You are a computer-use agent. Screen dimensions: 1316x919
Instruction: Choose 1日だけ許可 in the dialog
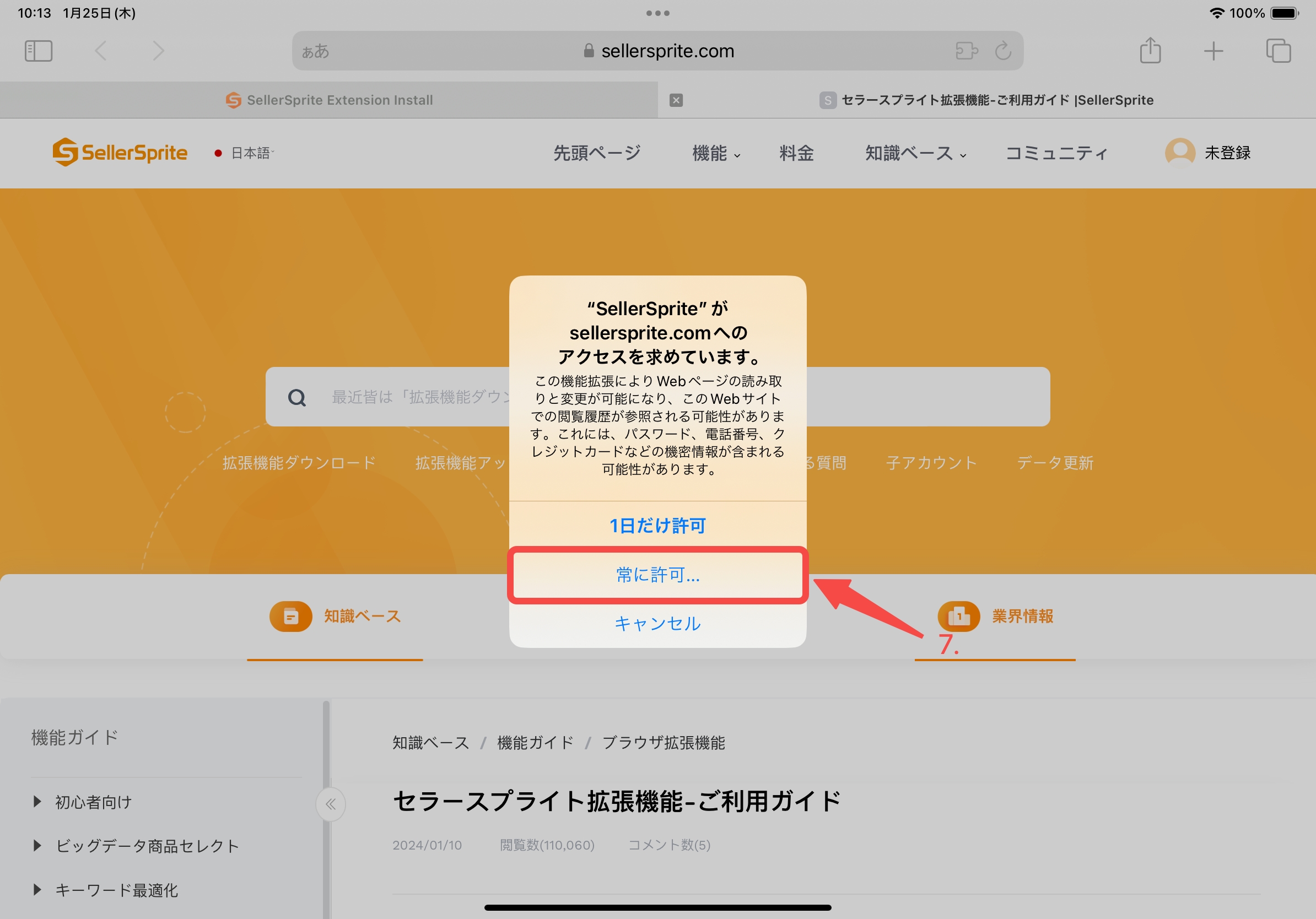[x=658, y=526]
